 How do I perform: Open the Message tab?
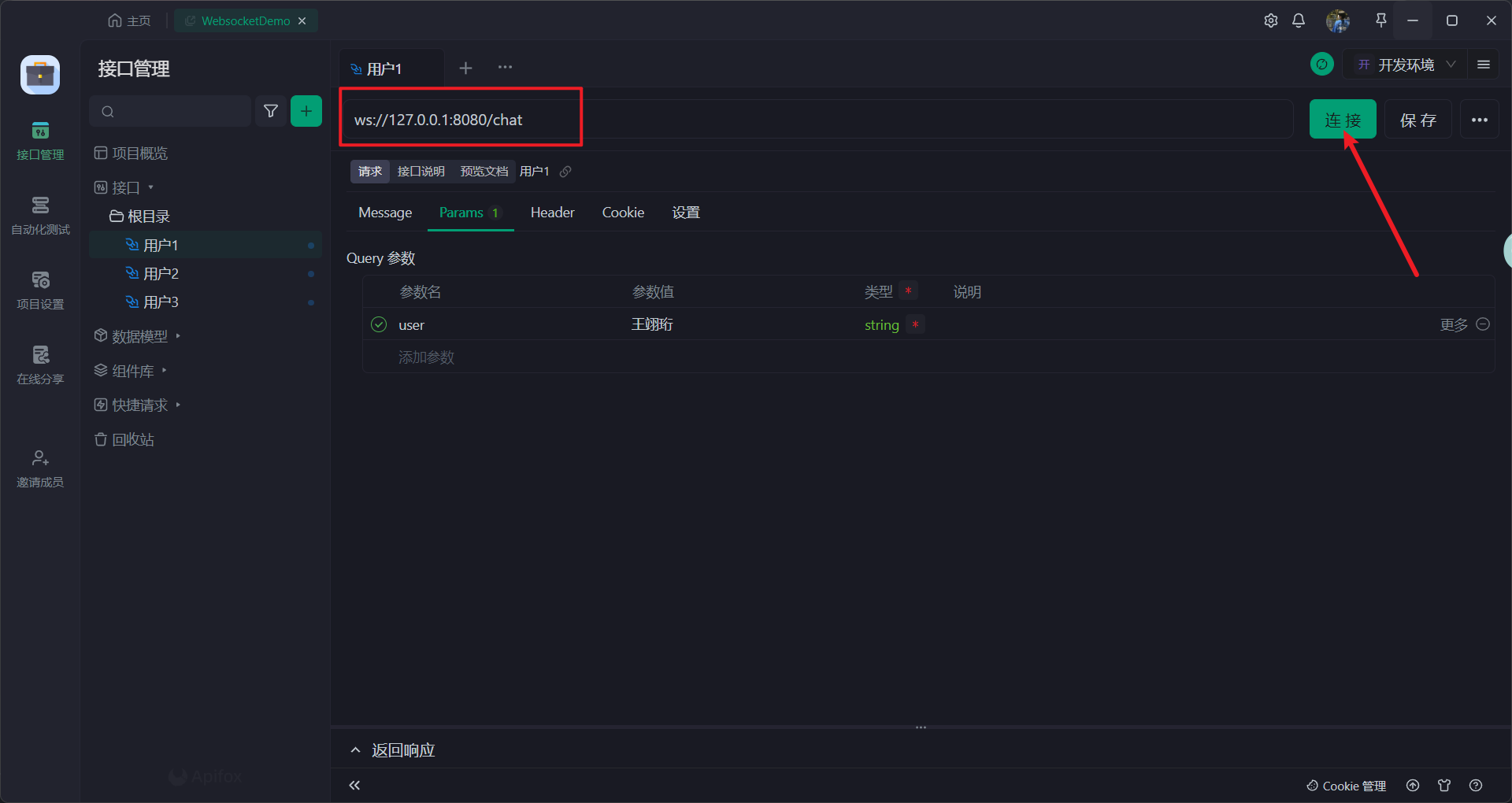[385, 213]
